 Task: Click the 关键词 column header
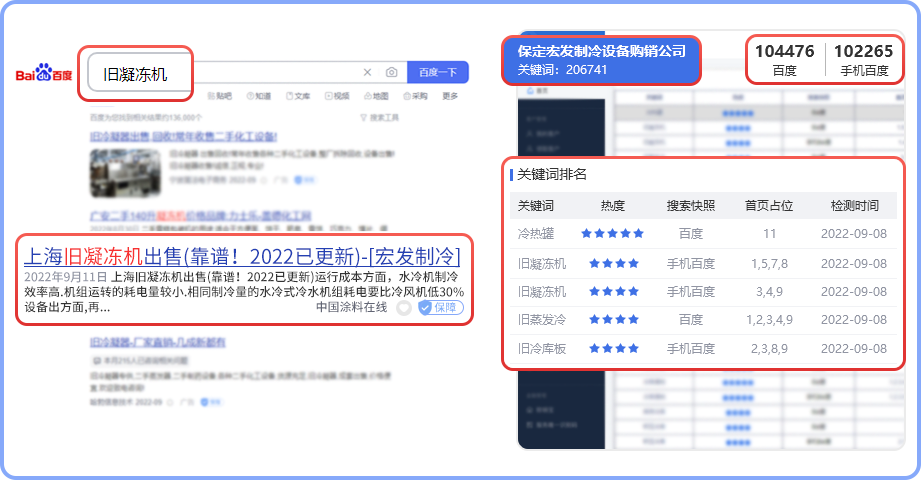tap(536, 206)
